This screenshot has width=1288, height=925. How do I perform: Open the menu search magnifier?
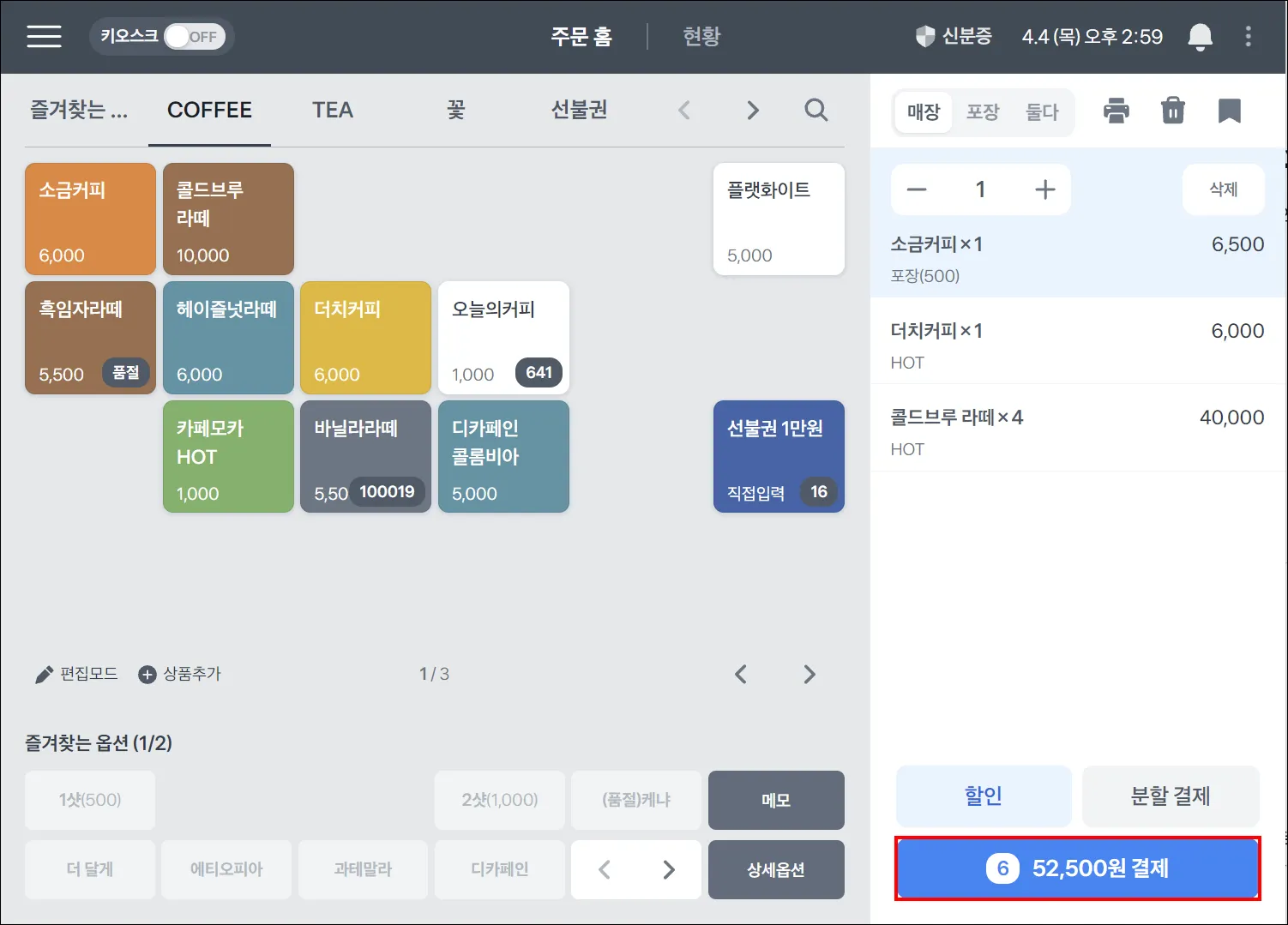(x=816, y=110)
